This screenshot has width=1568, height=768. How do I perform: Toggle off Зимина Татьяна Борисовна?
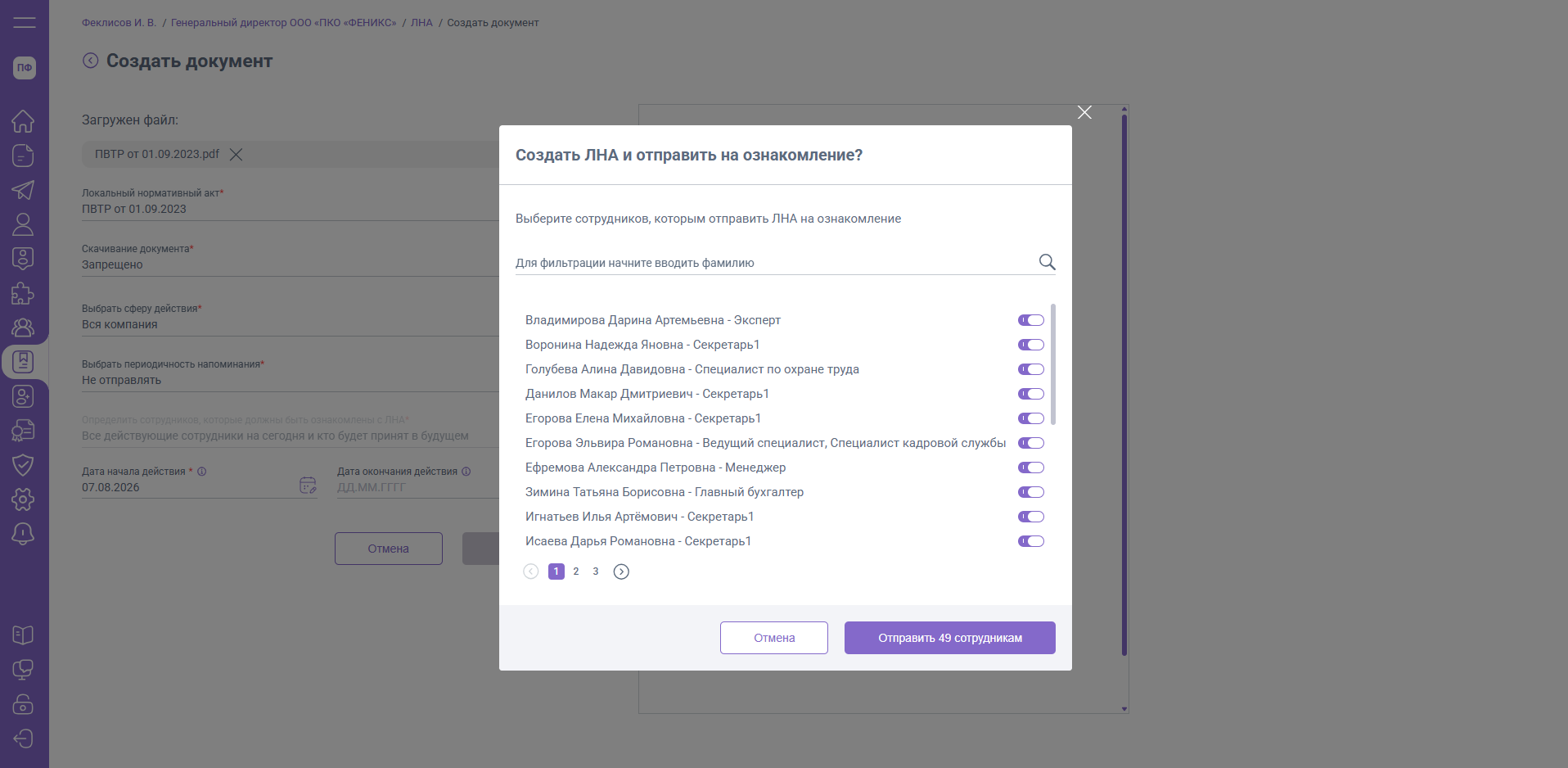click(x=1030, y=492)
